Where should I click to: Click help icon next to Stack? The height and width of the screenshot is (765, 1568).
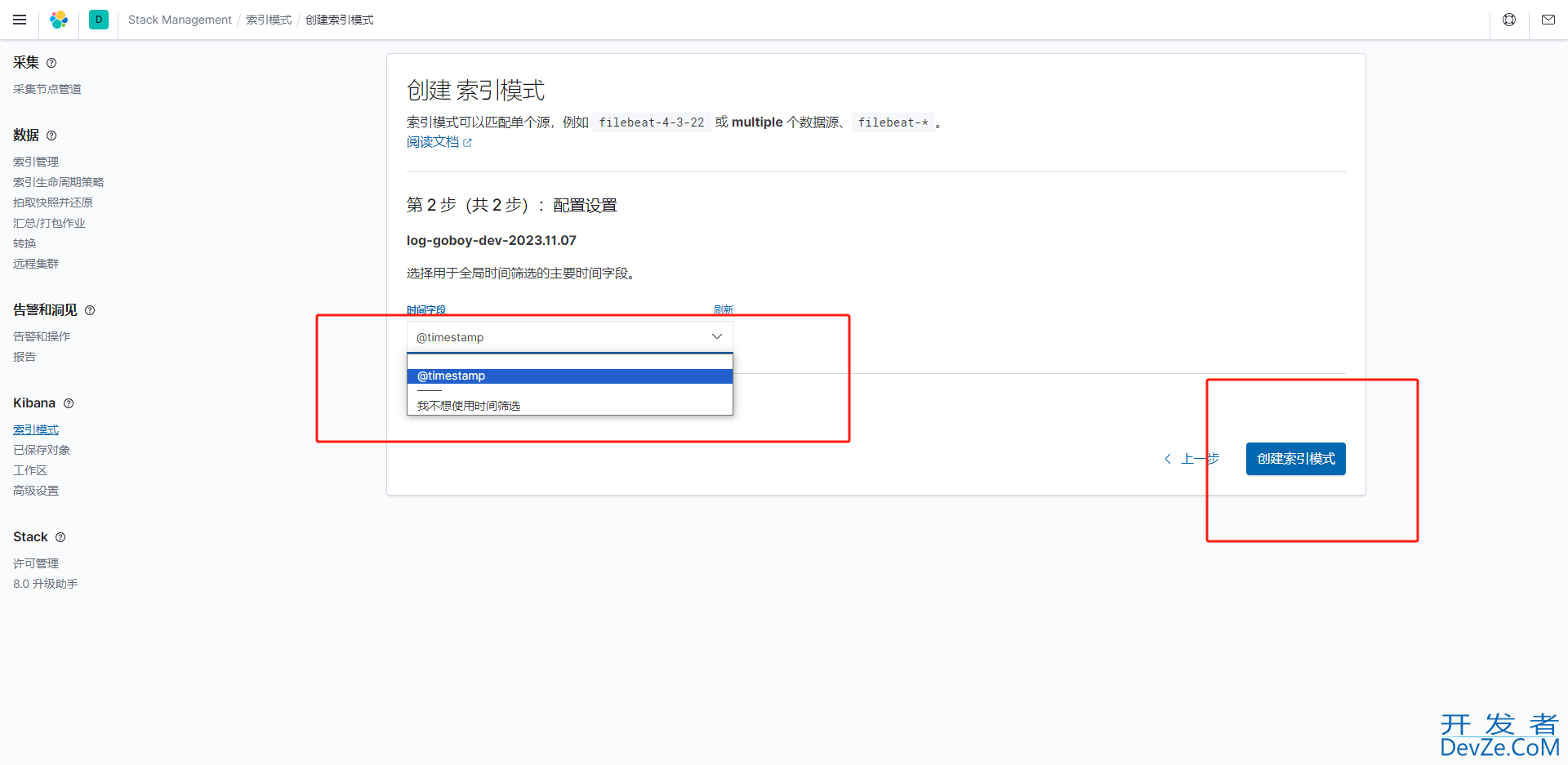point(60,537)
